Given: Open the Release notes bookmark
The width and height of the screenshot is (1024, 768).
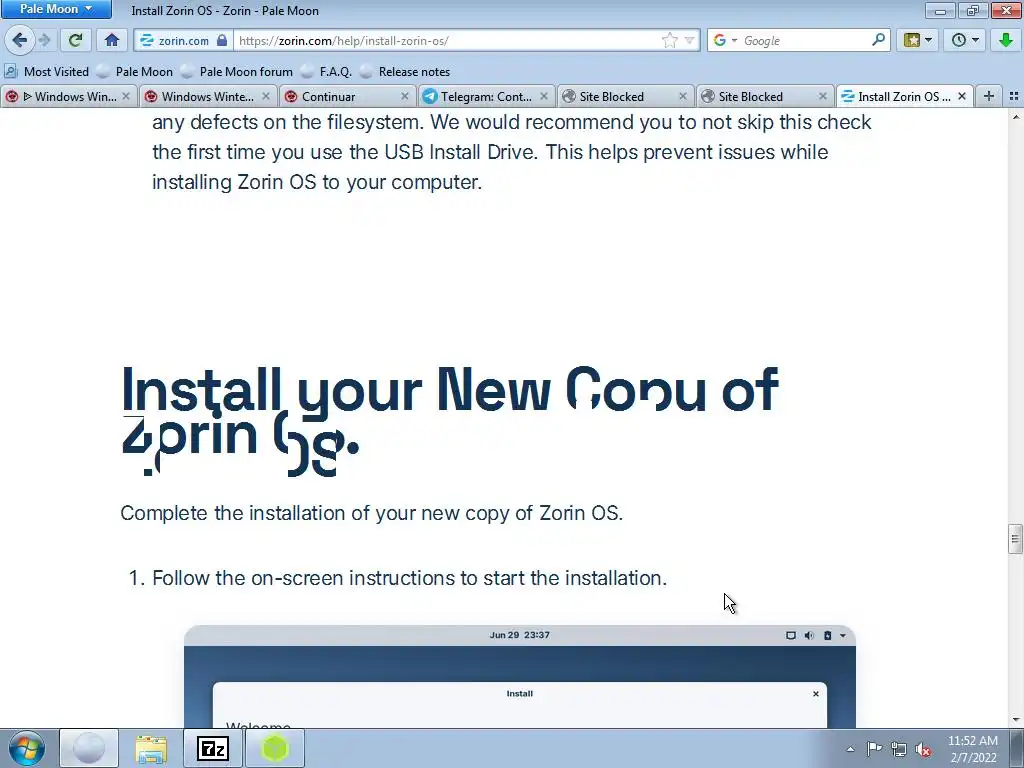Looking at the screenshot, I should pos(405,72).
